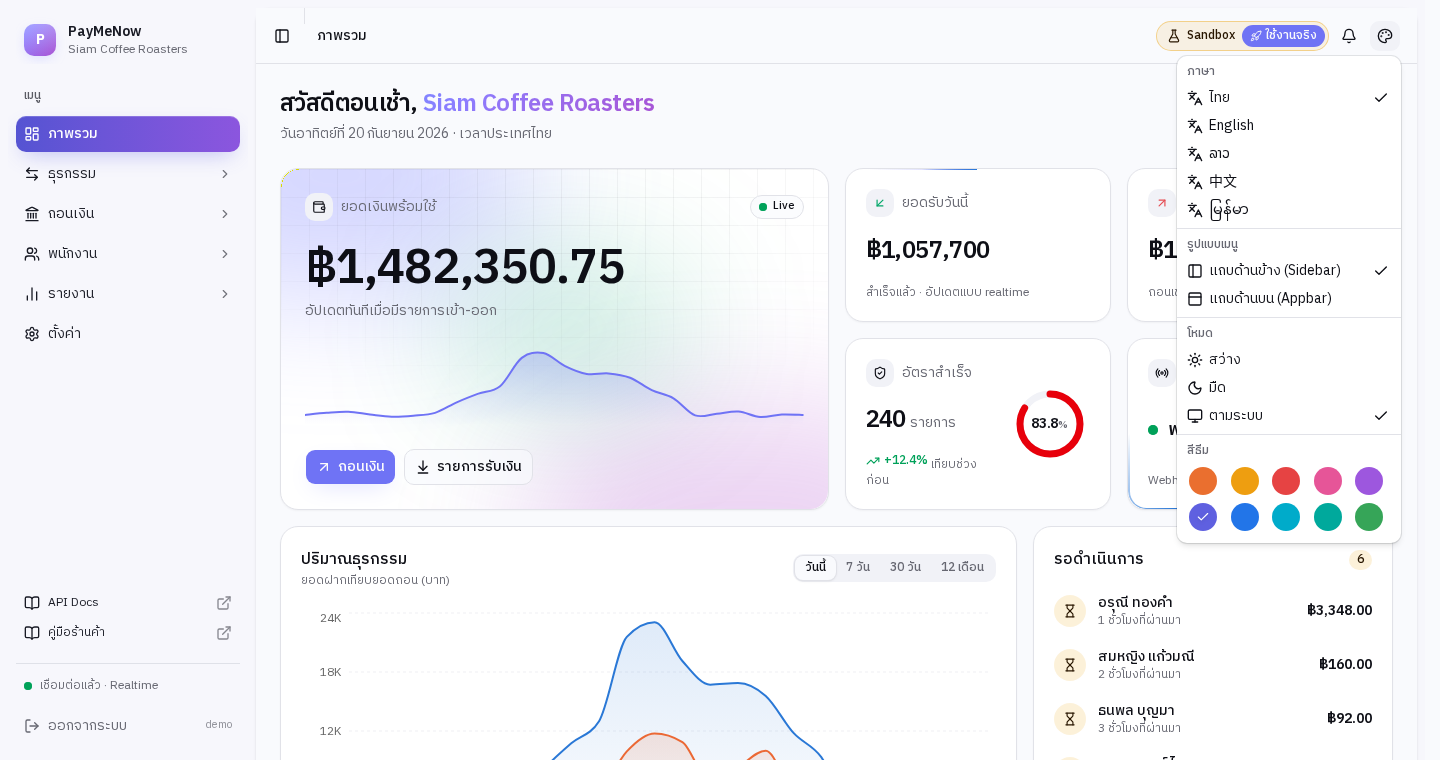Expand the พนักงาน sidebar section

(x=128, y=254)
